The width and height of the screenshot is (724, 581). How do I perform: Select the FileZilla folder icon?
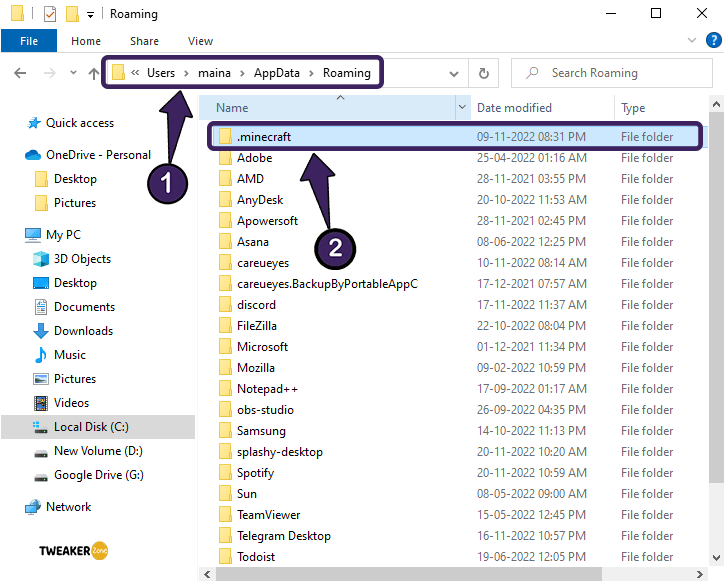[225, 326]
